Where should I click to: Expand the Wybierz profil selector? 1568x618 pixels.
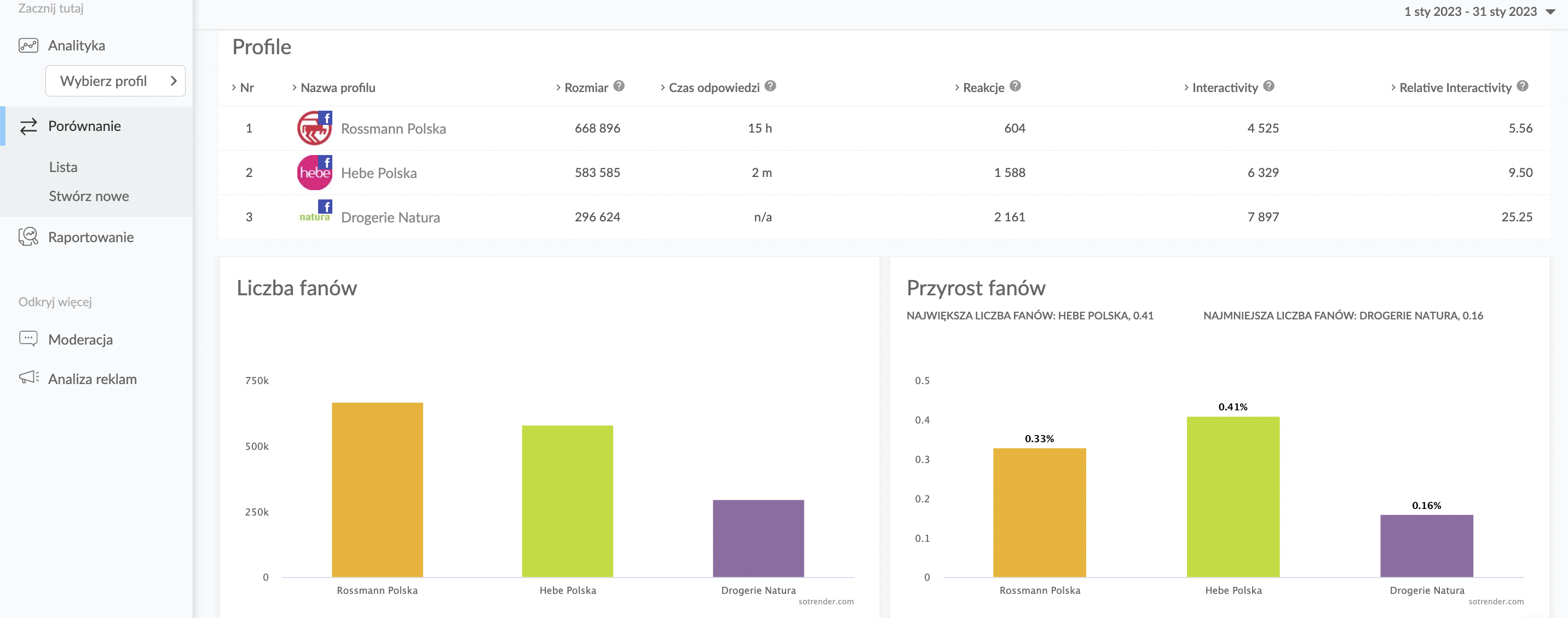click(115, 81)
